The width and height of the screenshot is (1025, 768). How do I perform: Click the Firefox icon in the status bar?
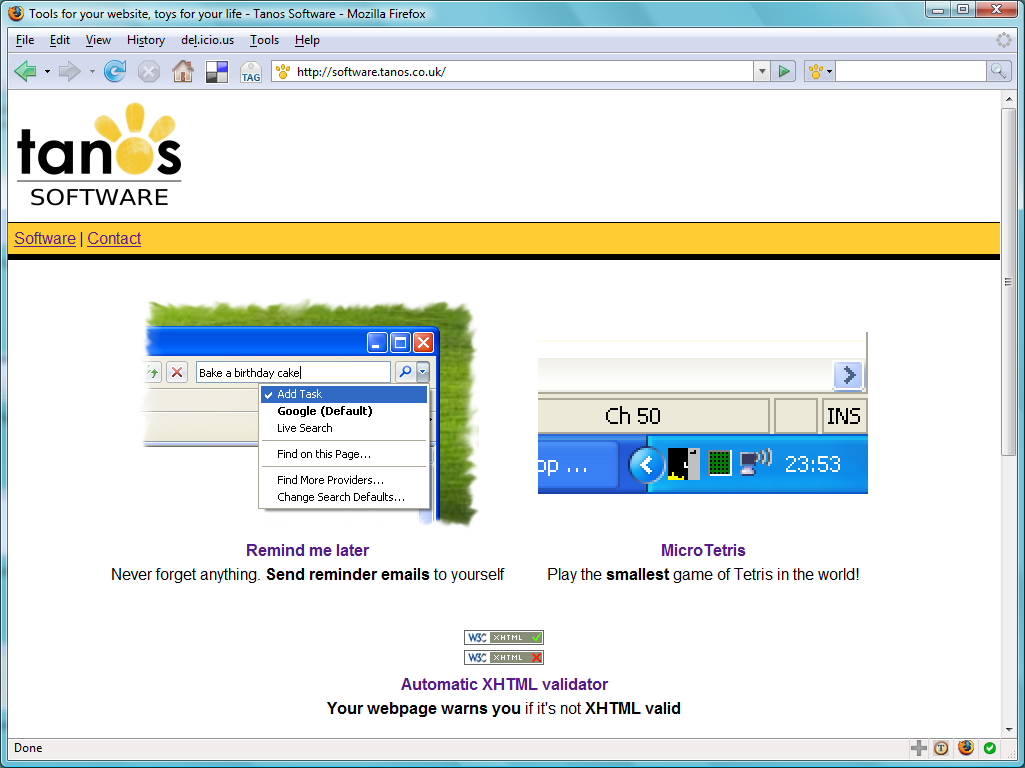click(965, 748)
